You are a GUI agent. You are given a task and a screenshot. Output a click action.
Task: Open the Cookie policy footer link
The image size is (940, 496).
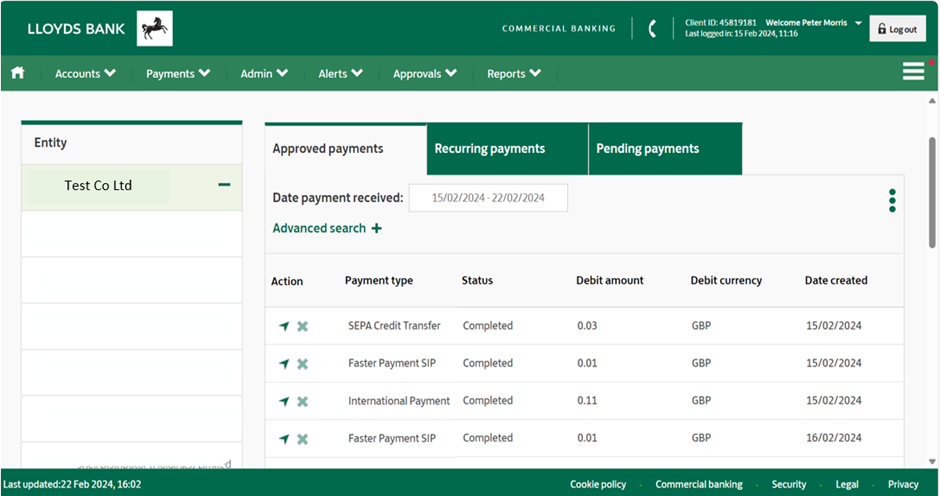click(598, 484)
